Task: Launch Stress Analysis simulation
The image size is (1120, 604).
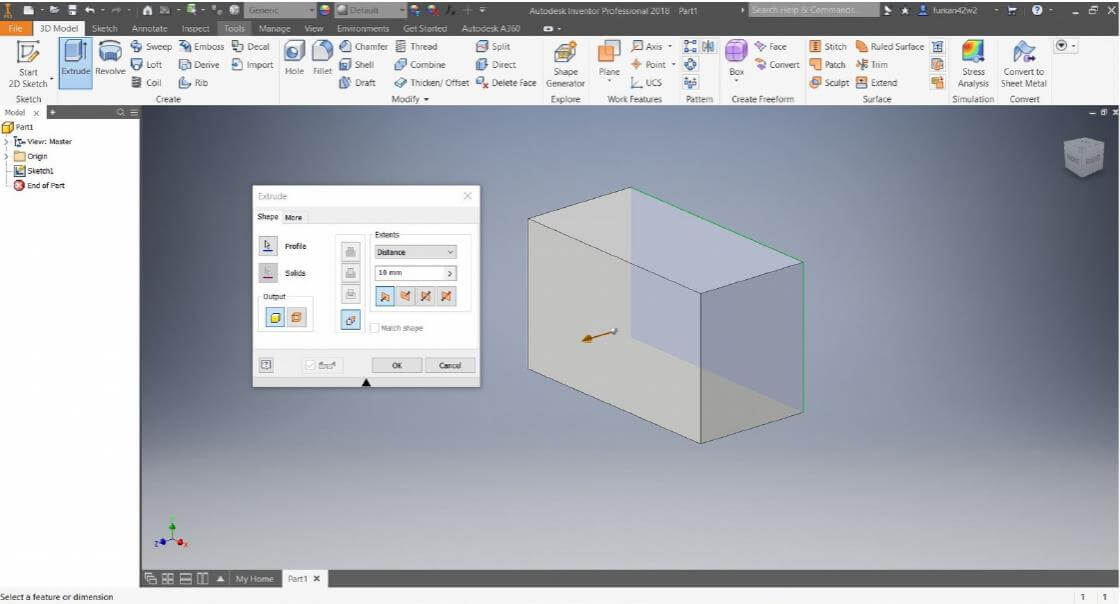Action: pos(973,64)
